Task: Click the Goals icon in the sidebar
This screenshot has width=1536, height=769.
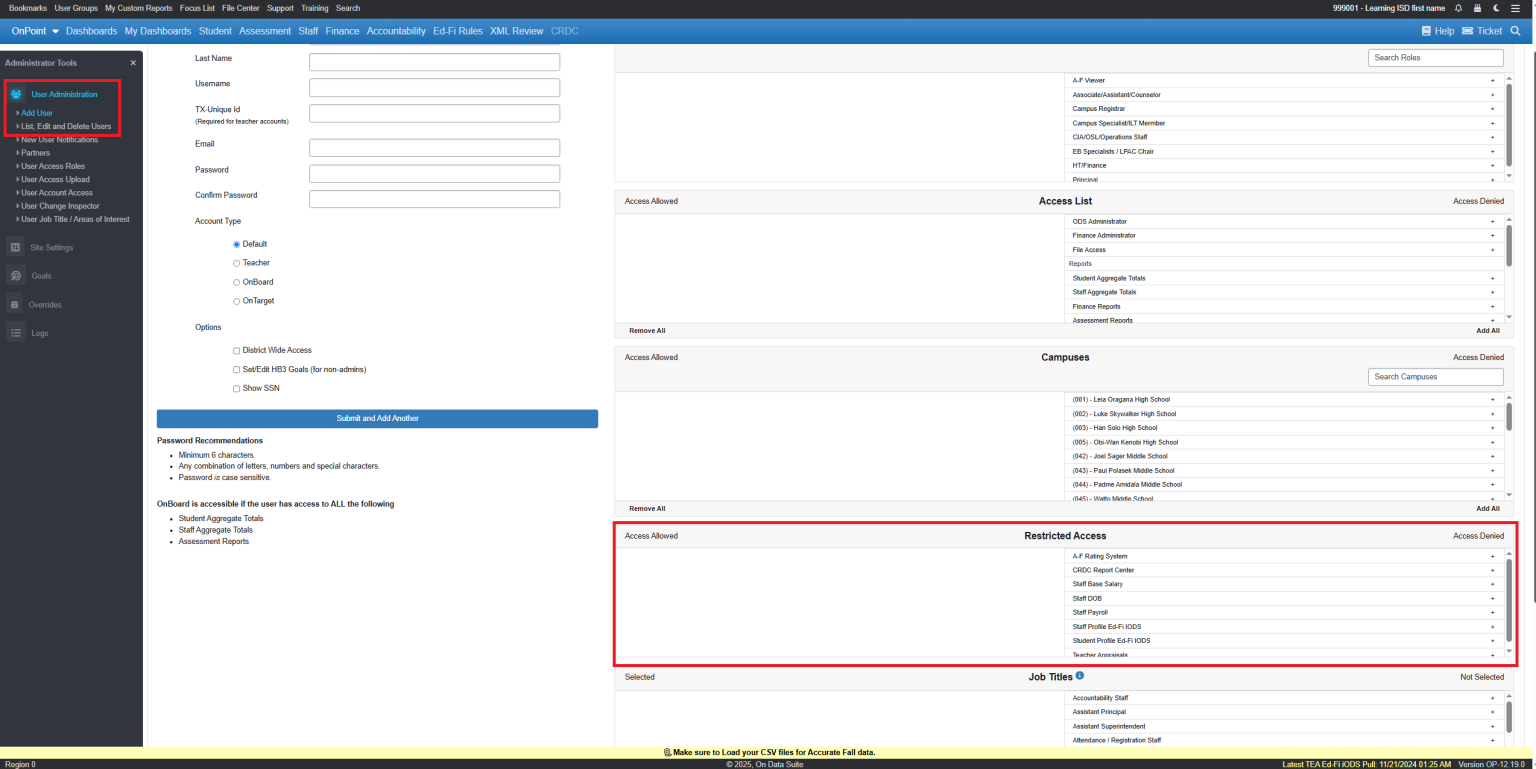Action: tap(15, 275)
